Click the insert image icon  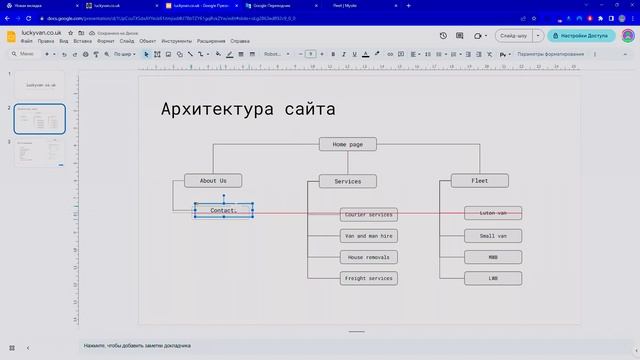click(168, 54)
